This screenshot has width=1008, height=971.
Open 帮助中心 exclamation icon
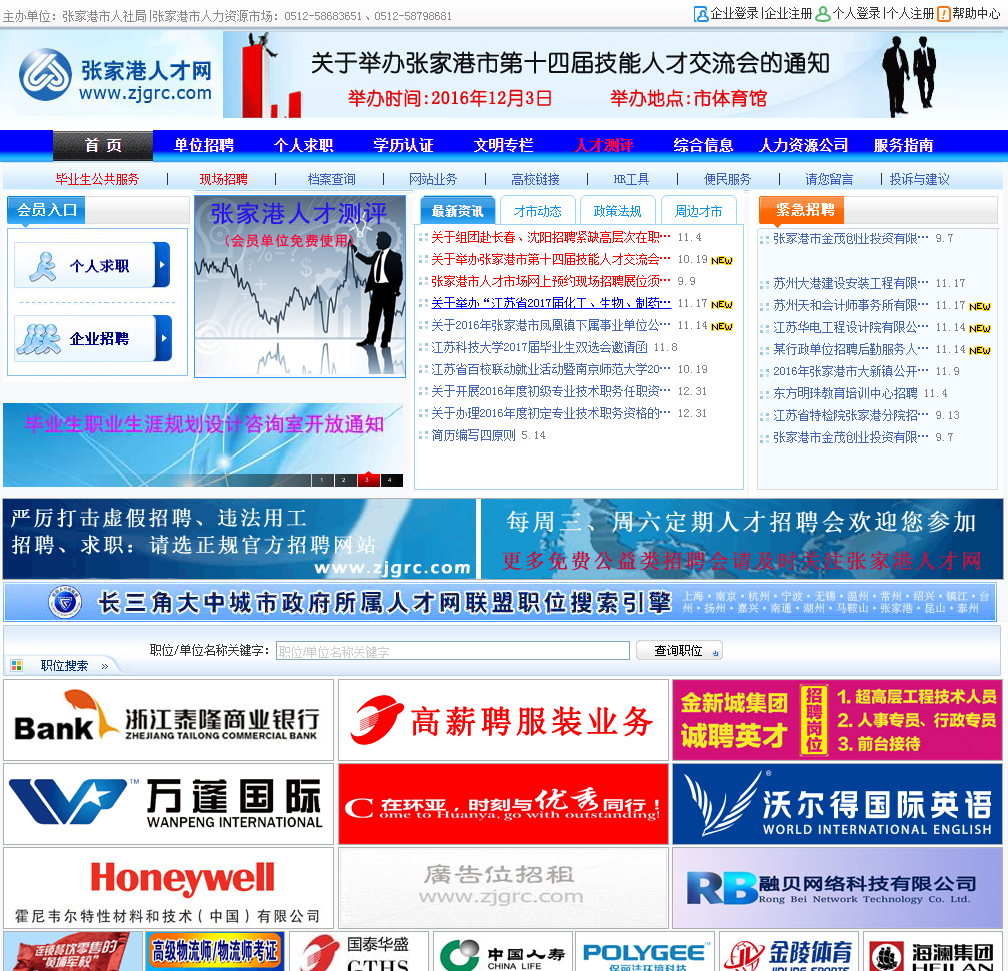point(943,14)
